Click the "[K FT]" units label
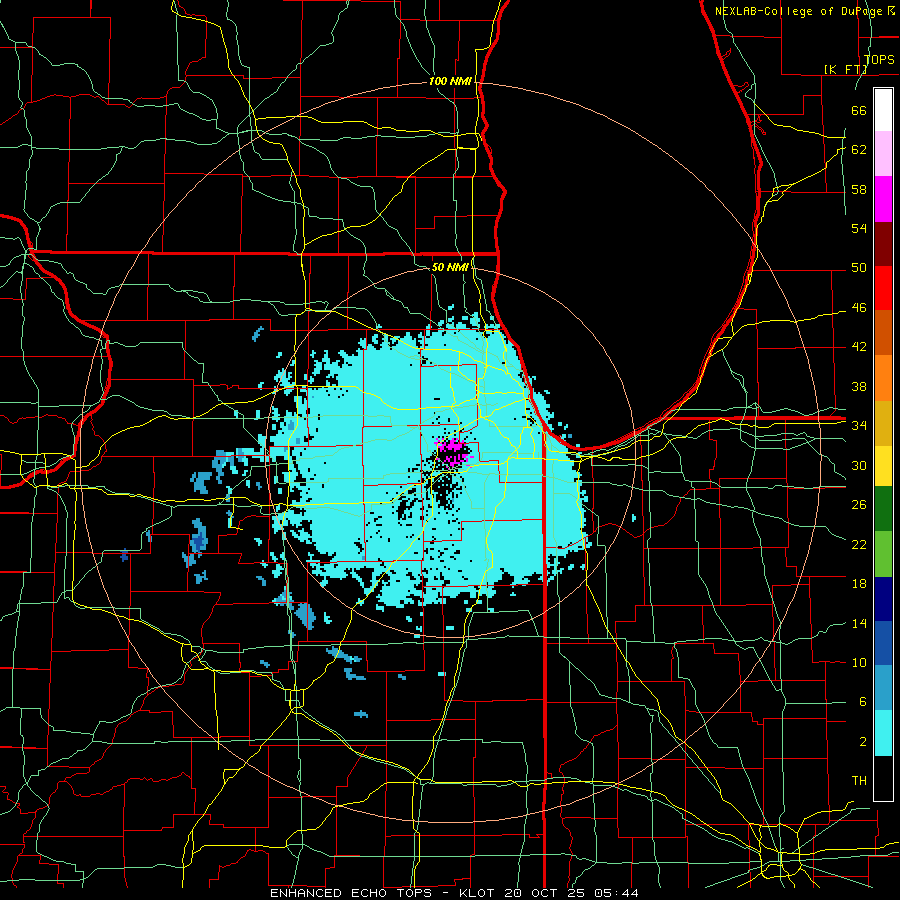Viewport: 900px width, 900px height. [845, 69]
